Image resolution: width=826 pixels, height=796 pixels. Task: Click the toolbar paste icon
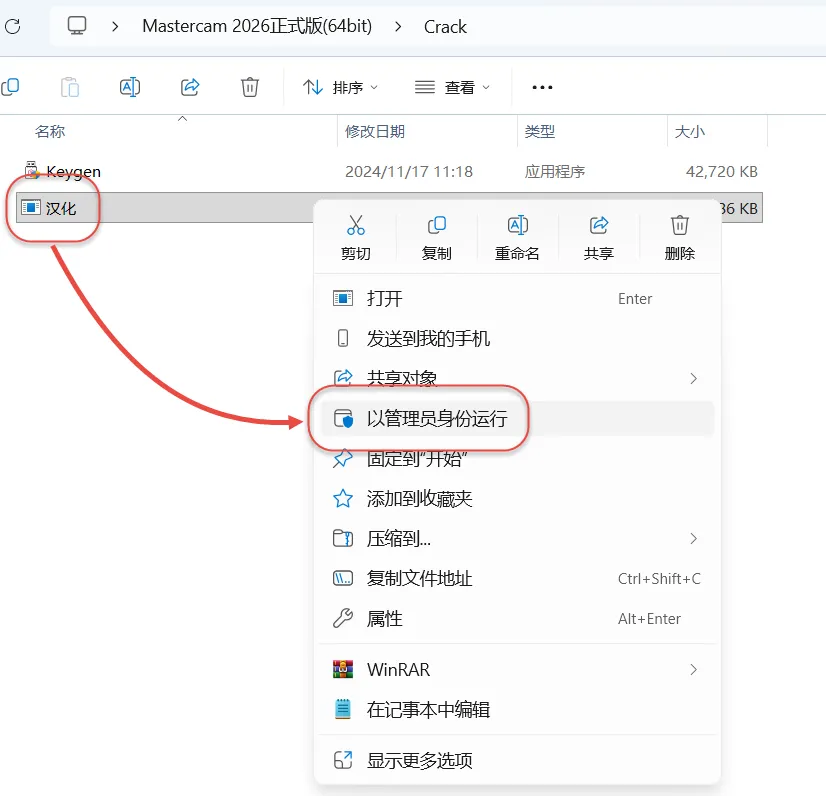pyautogui.click(x=70, y=87)
